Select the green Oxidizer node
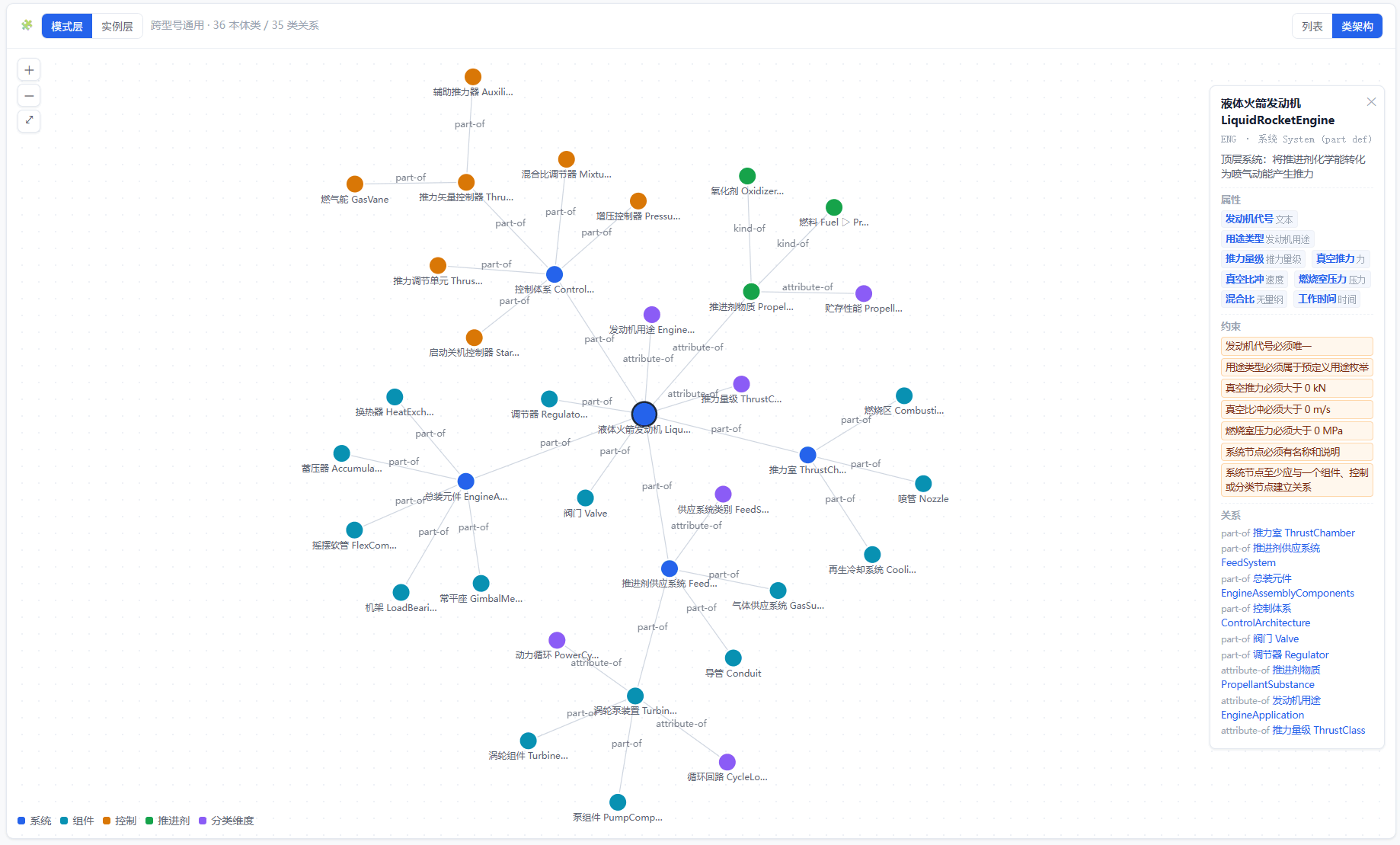The height and width of the screenshot is (845, 1400). pos(747,176)
